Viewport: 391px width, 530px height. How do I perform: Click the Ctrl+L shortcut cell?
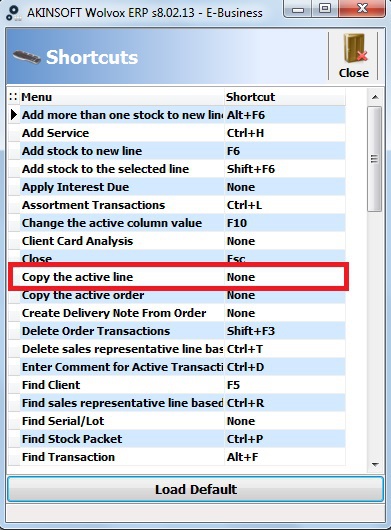pos(285,205)
